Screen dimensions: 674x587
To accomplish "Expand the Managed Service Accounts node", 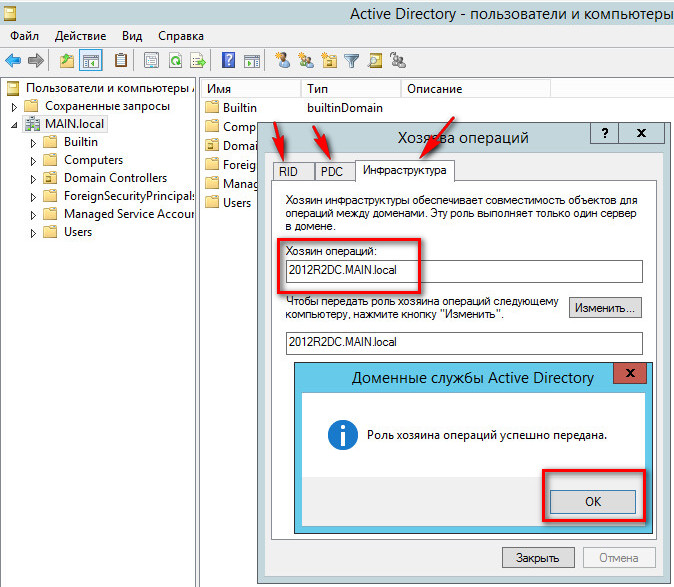I will pyautogui.click(x=33, y=216).
